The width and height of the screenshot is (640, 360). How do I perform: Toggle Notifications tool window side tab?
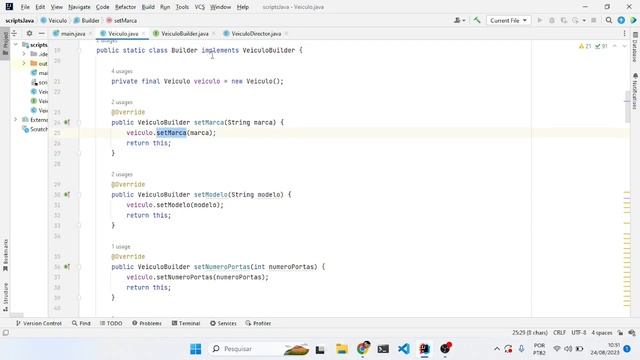[635, 92]
